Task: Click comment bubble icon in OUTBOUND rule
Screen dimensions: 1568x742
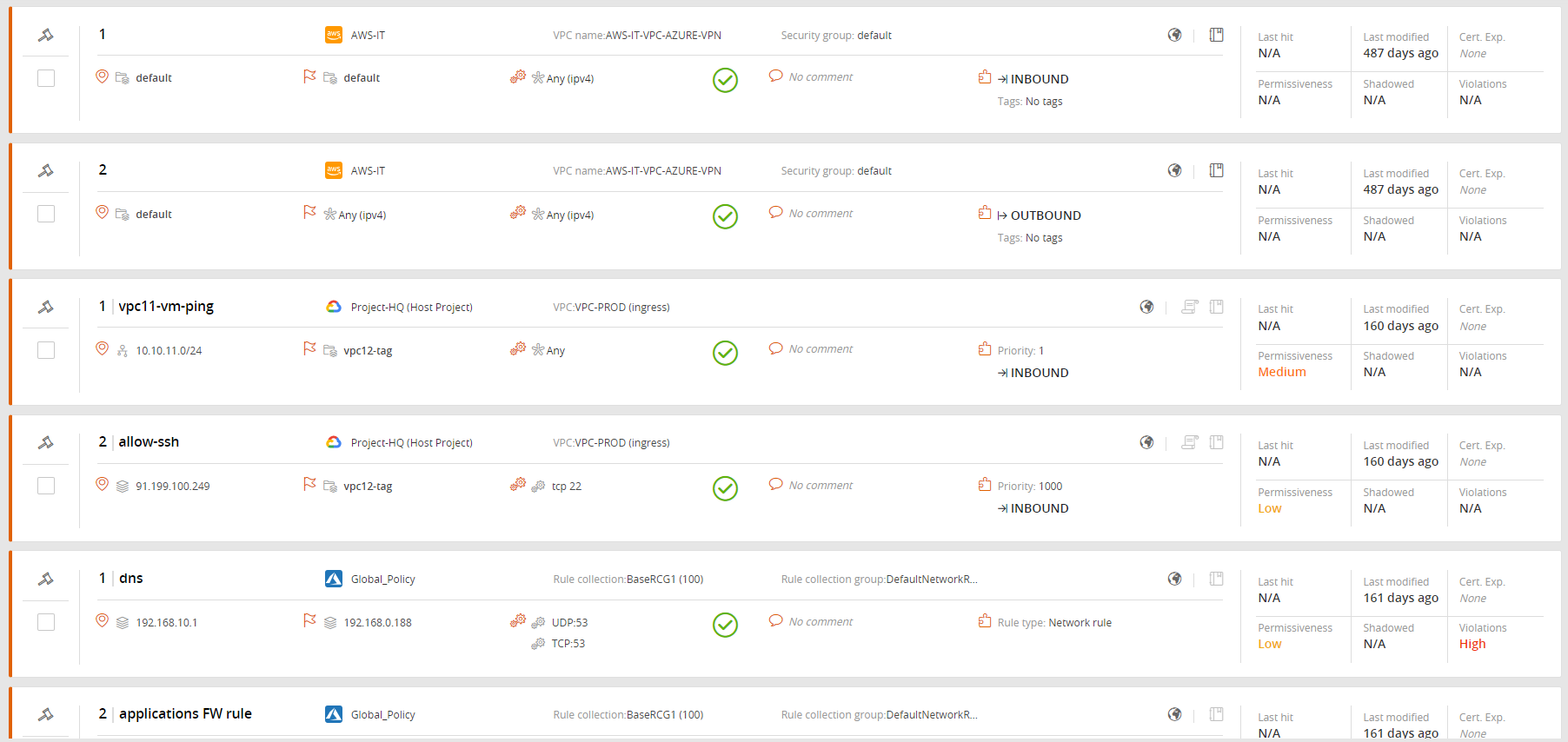Action: pos(775,213)
